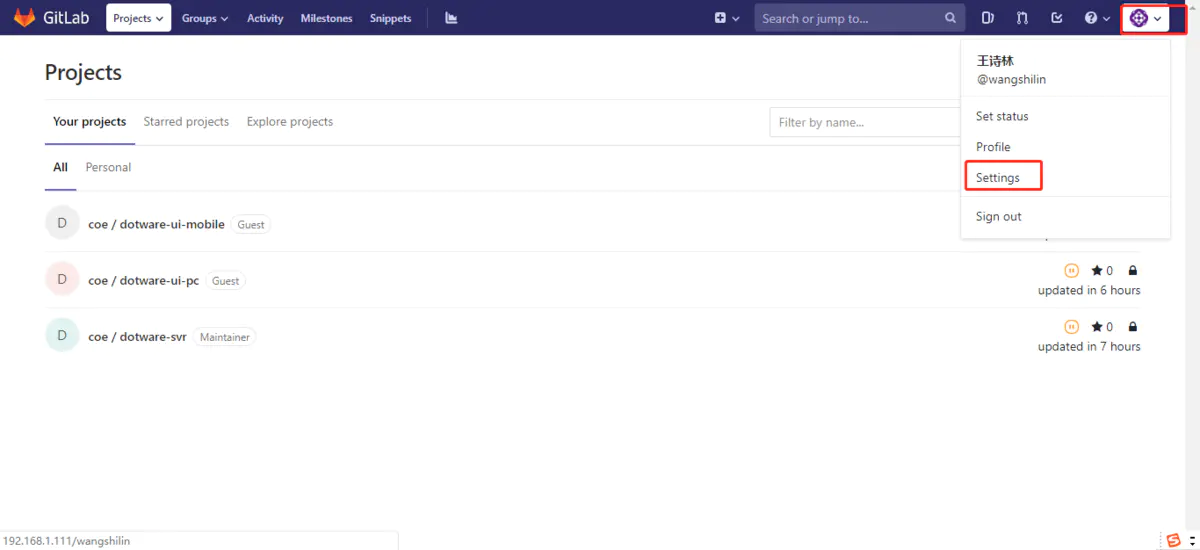1200x550 pixels.
Task: Click dotware-ui-mobile project avatar D
Action: 62,224
